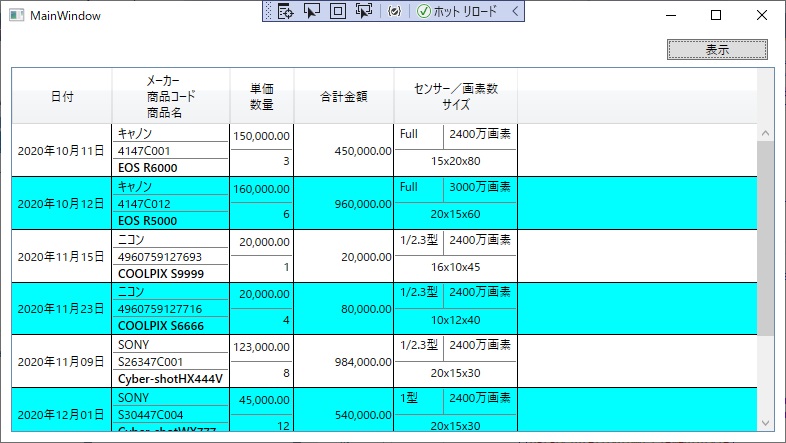Grab the debug toolbar grip handle
The height and width of the screenshot is (443, 786).
tap(268, 11)
